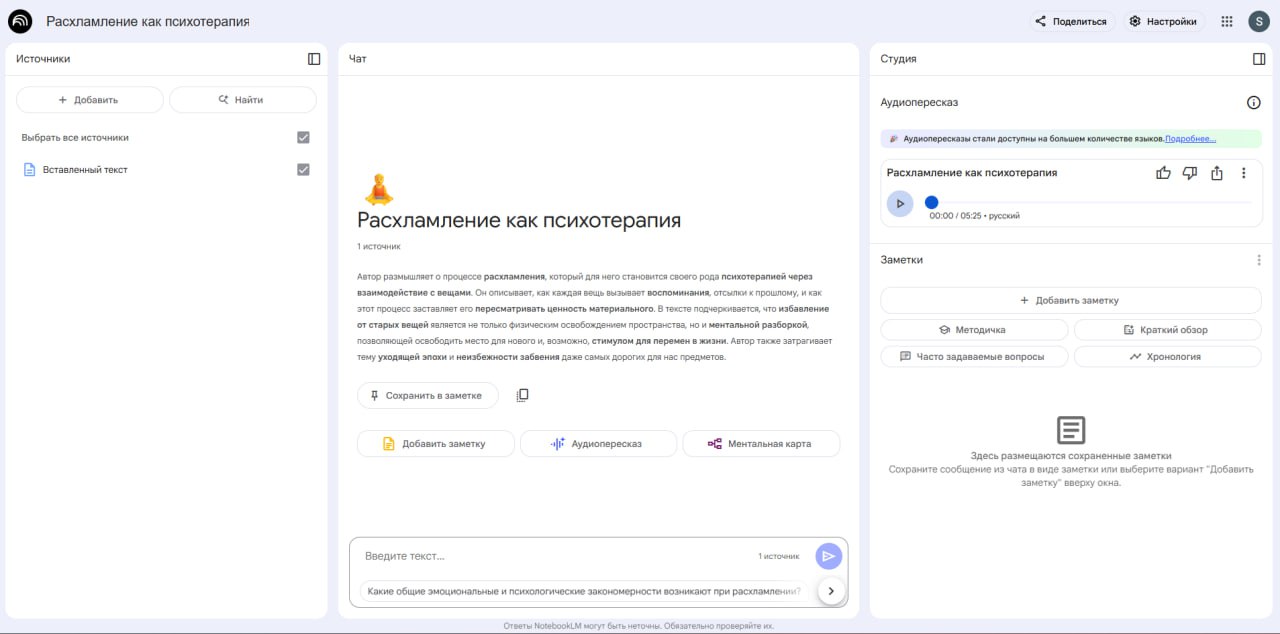
Task: Open the Google apps grid
Action: pyautogui.click(x=1226, y=20)
